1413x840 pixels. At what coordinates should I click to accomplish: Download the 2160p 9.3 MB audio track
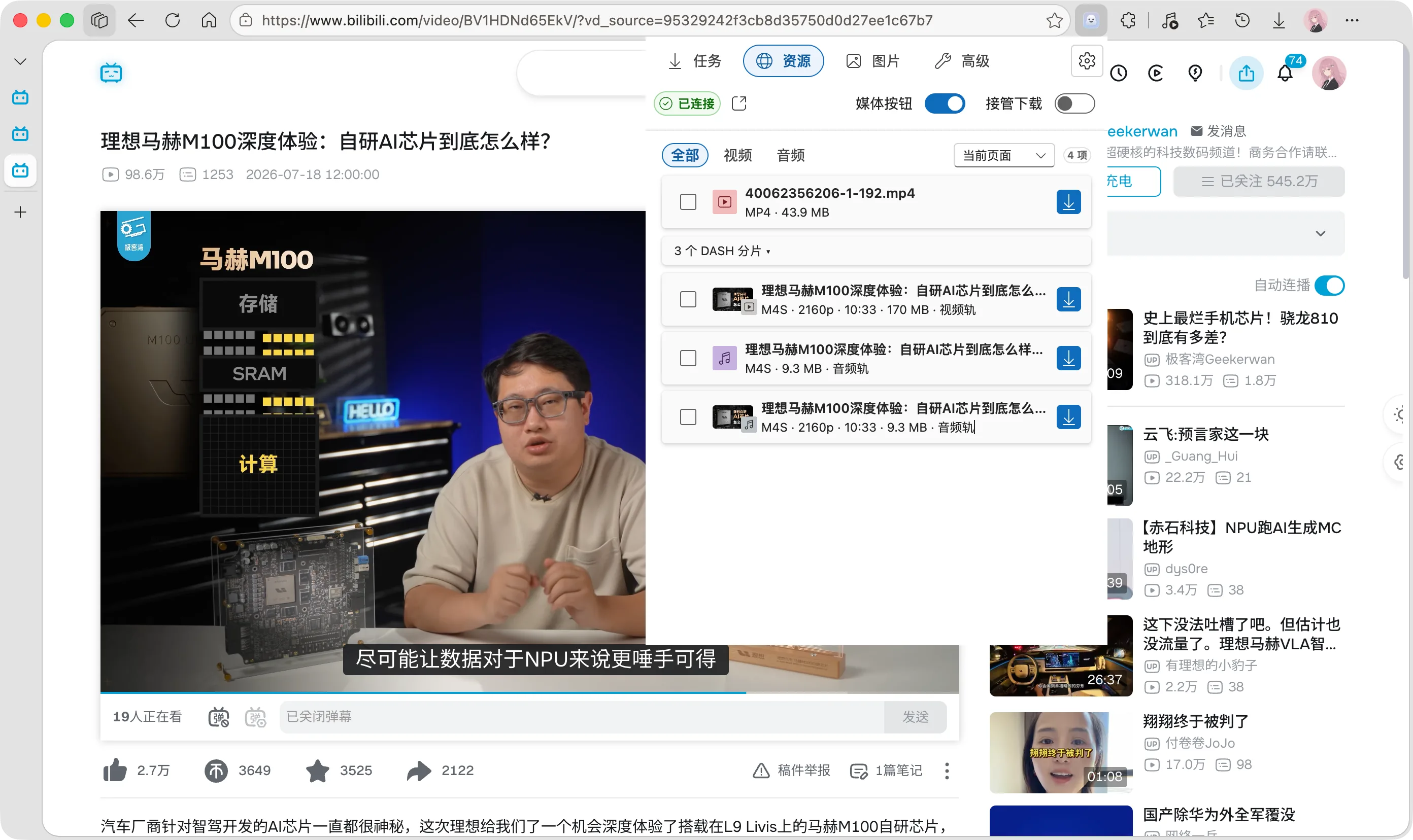coord(1068,417)
